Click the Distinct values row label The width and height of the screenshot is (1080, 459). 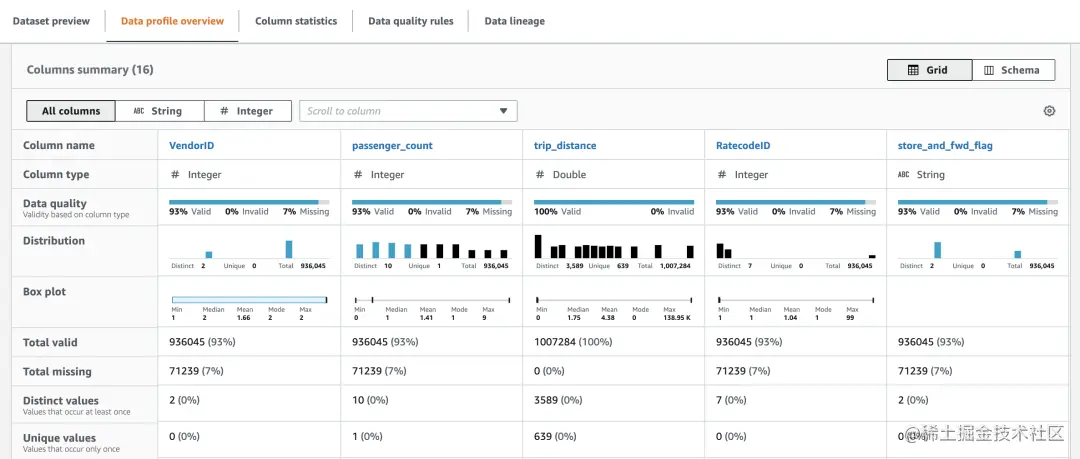pos(61,400)
